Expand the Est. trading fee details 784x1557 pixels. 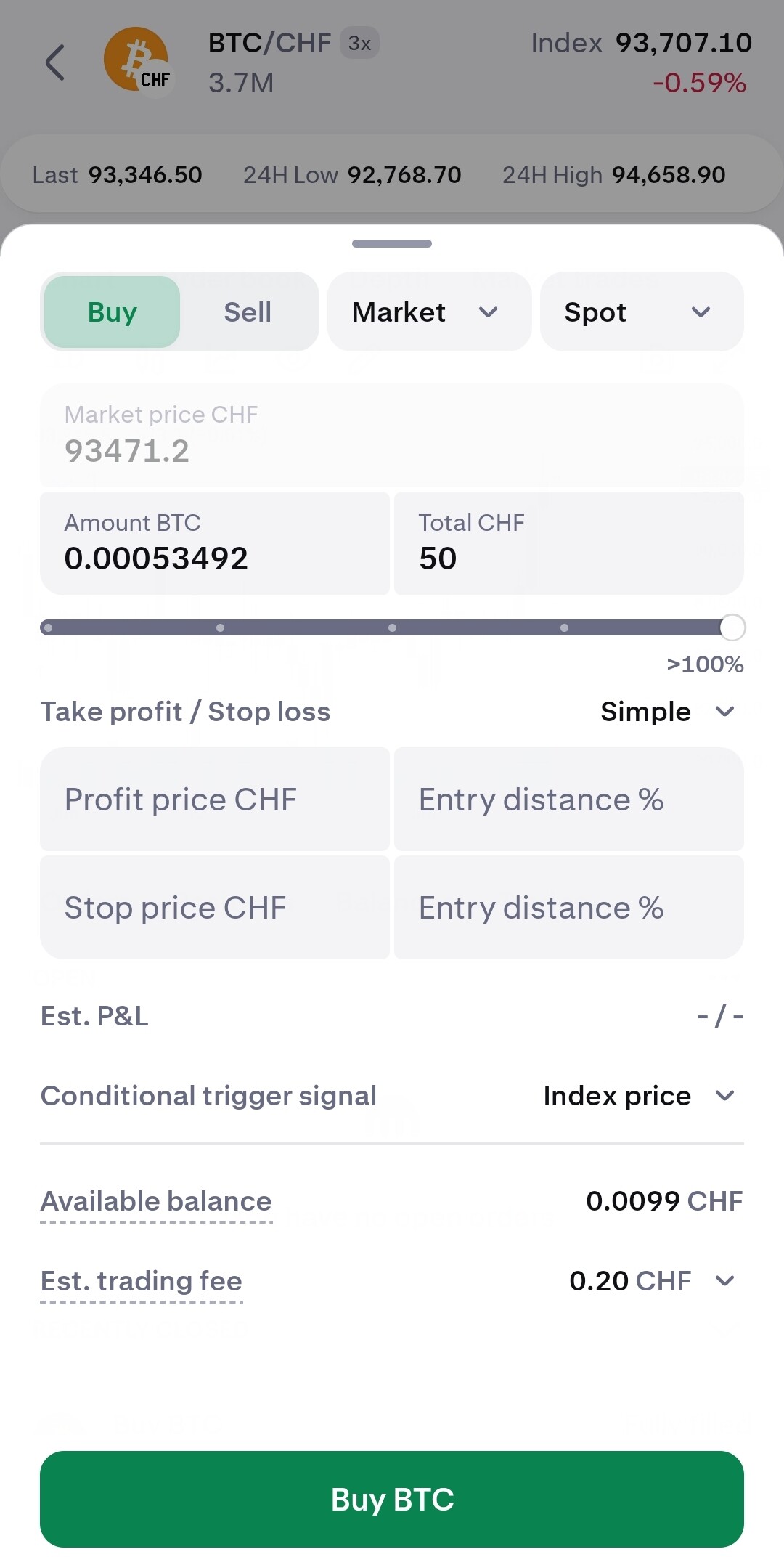pos(724,1280)
